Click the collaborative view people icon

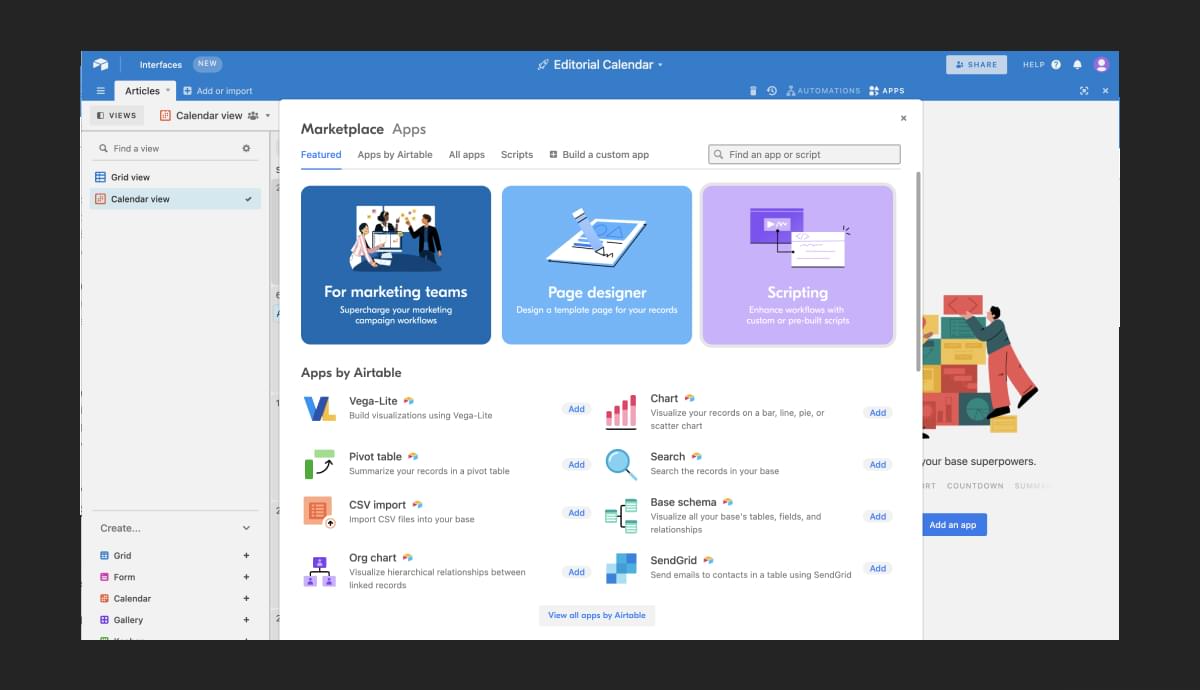click(x=253, y=116)
